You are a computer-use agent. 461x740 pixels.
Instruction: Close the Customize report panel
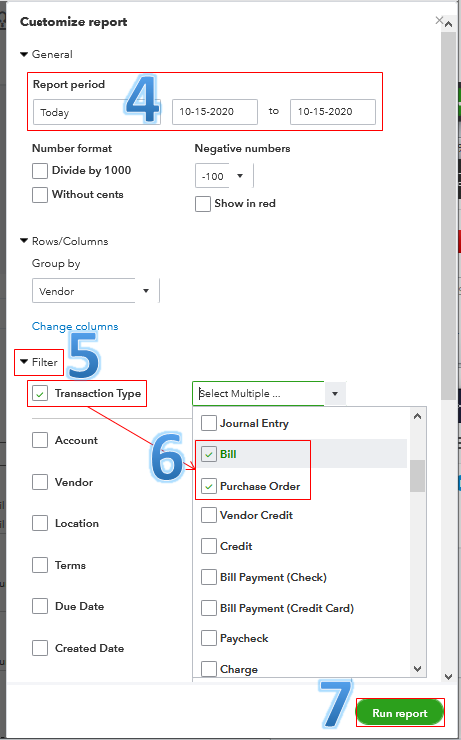point(439,20)
